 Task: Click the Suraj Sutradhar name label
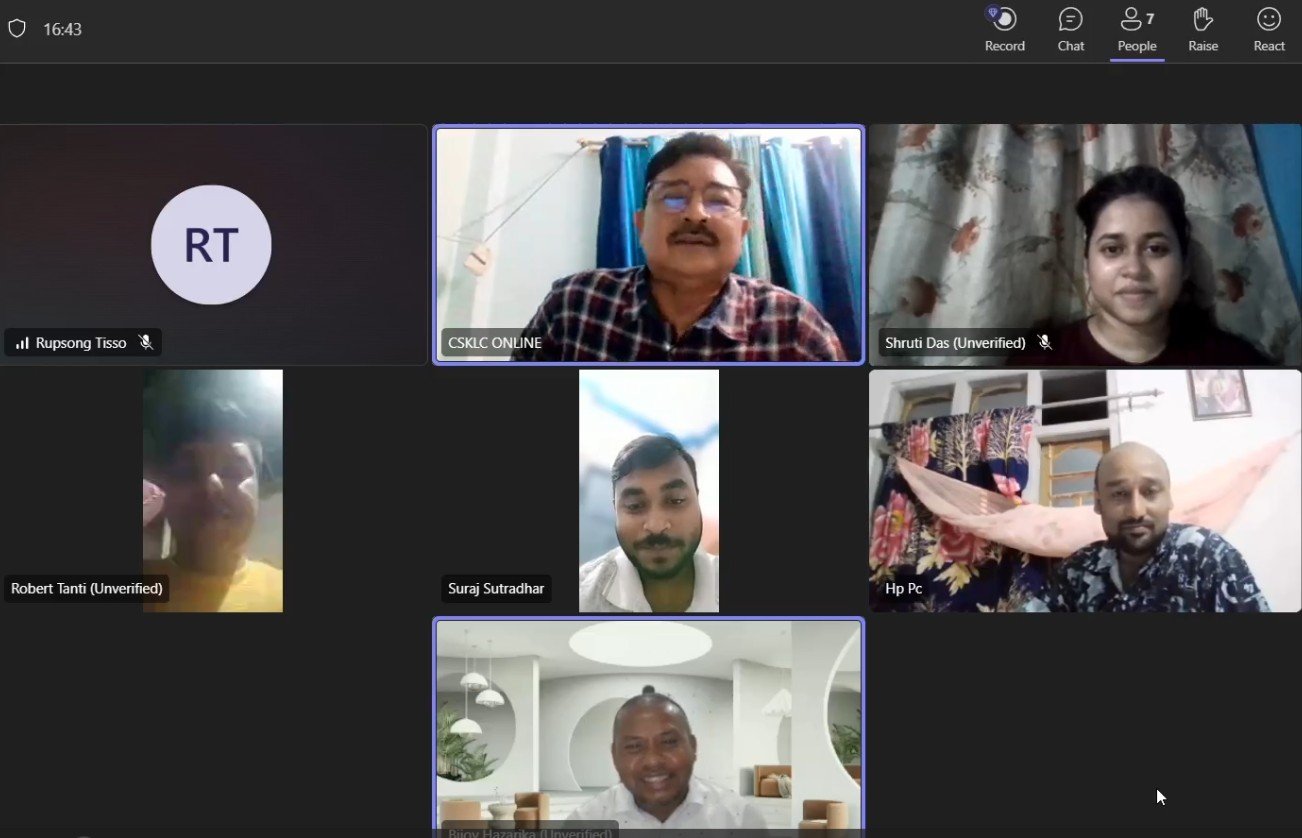pos(497,588)
